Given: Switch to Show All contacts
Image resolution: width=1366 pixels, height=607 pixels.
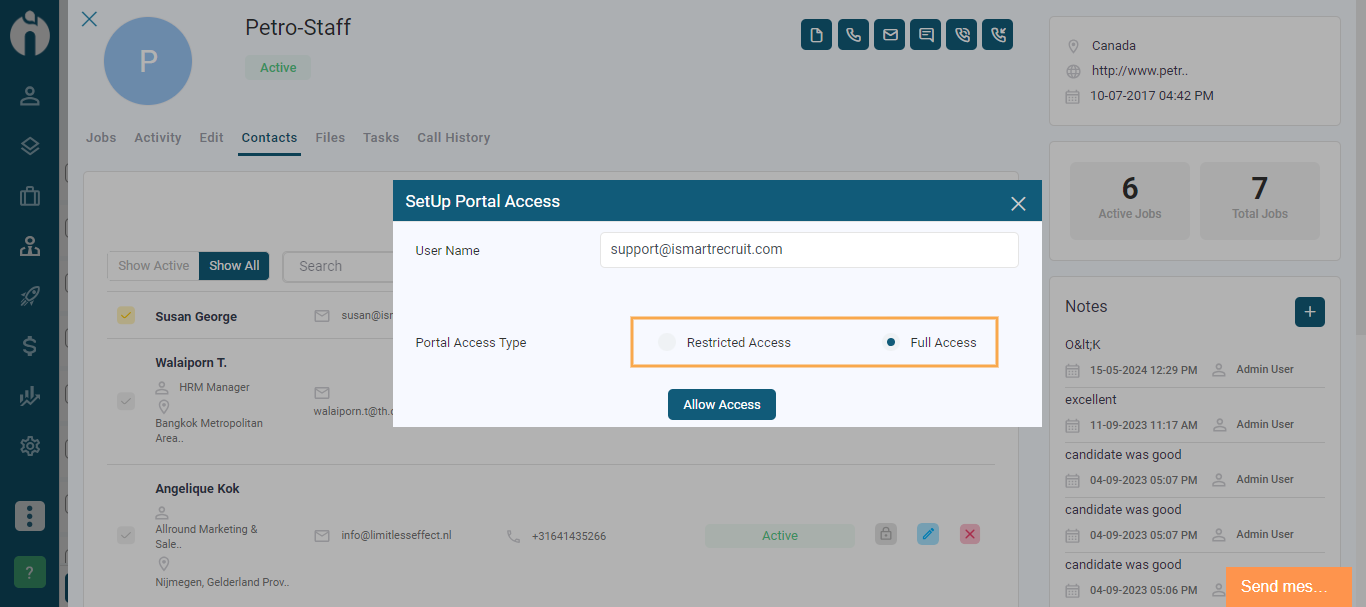Looking at the screenshot, I should 234,266.
